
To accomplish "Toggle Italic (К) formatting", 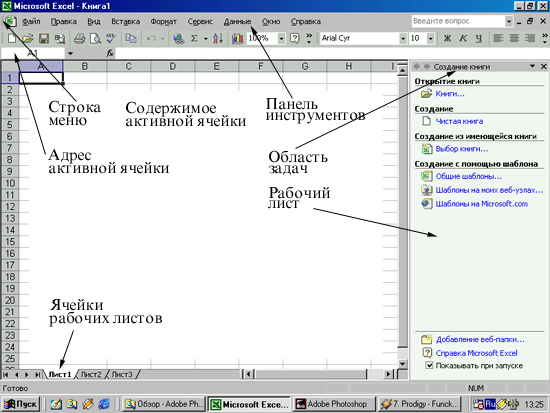I will [x=463, y=38].
